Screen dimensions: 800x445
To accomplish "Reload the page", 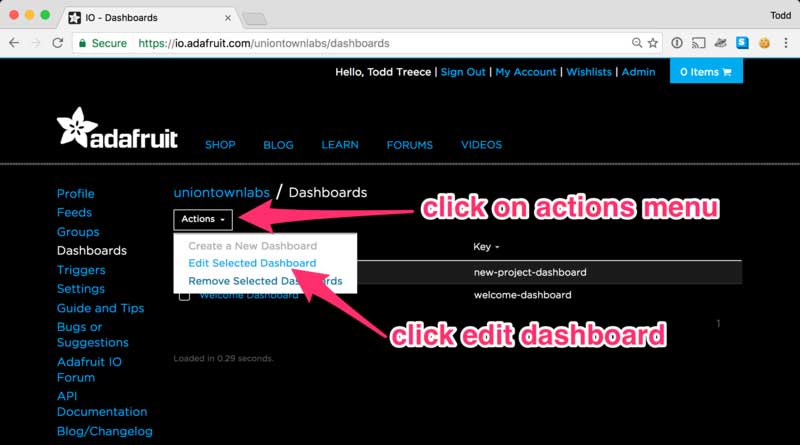I will 57,43.
